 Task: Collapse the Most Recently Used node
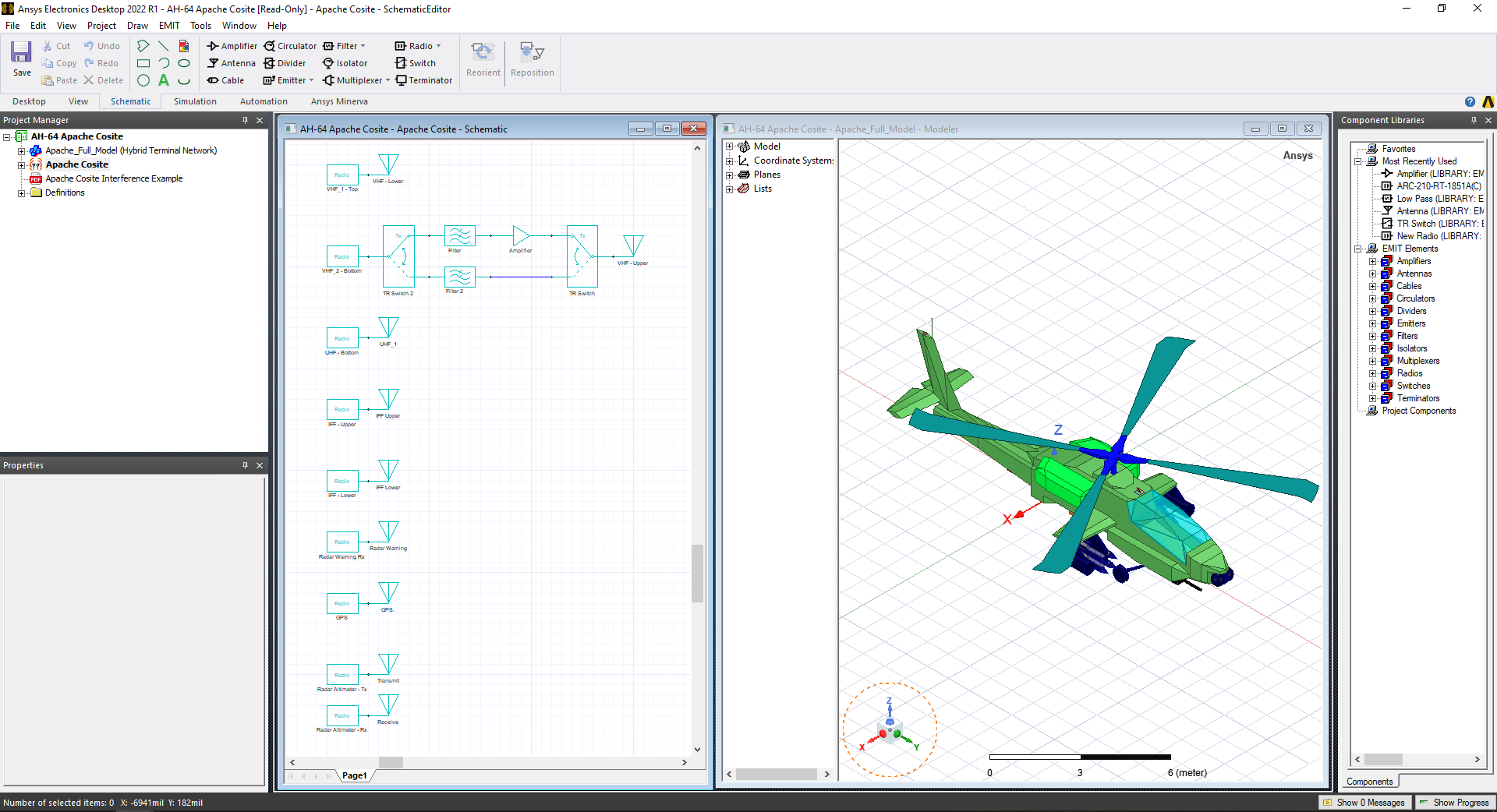click(1358, 162)
